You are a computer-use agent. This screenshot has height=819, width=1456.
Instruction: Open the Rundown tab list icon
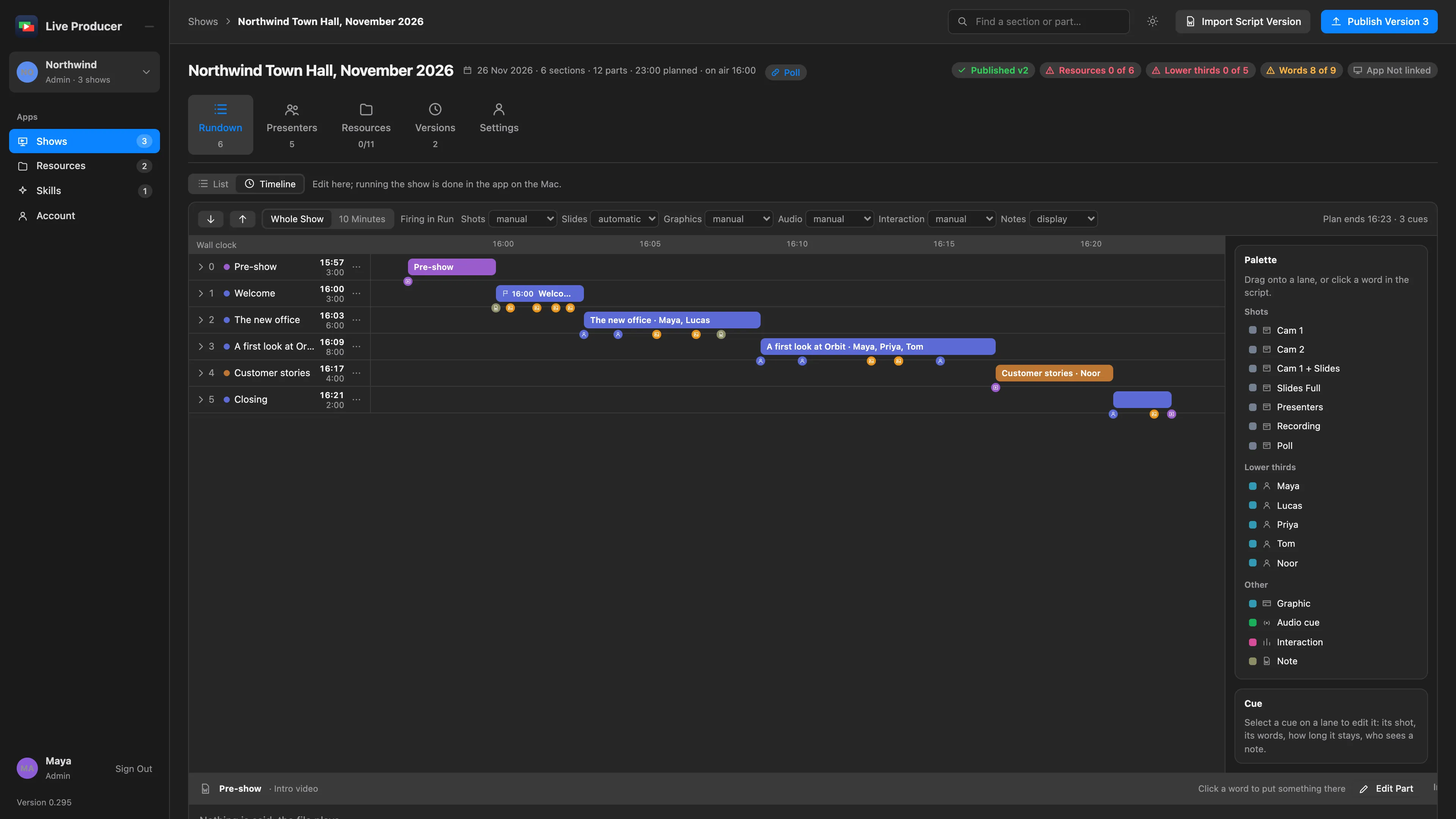(220, 109)
